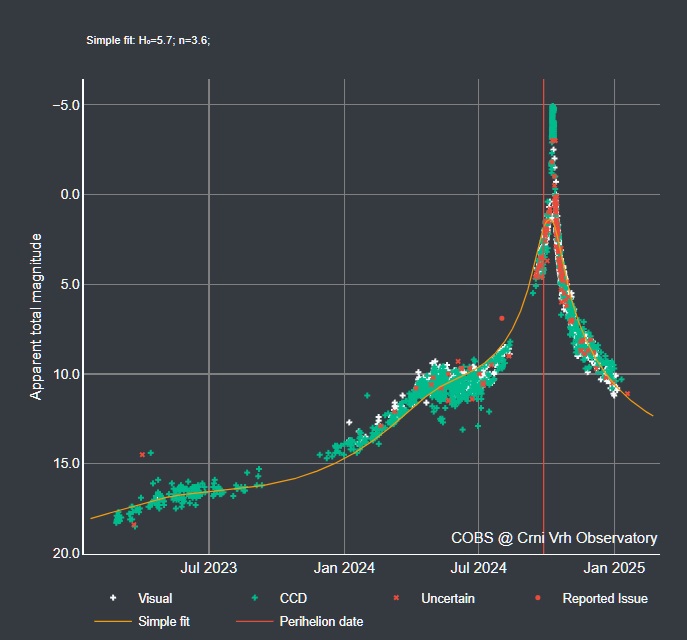Click the orange line sample beside Simple fit
The image size is (687, 640).
pos(113,621)
